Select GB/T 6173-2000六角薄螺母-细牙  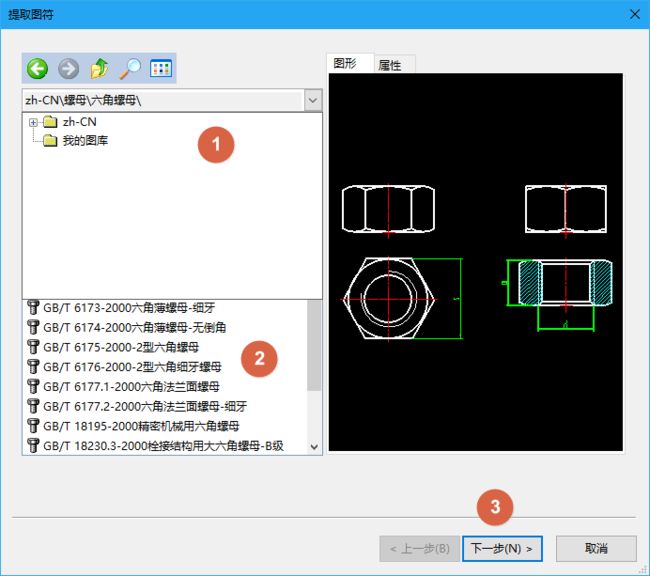pos(129,308)
